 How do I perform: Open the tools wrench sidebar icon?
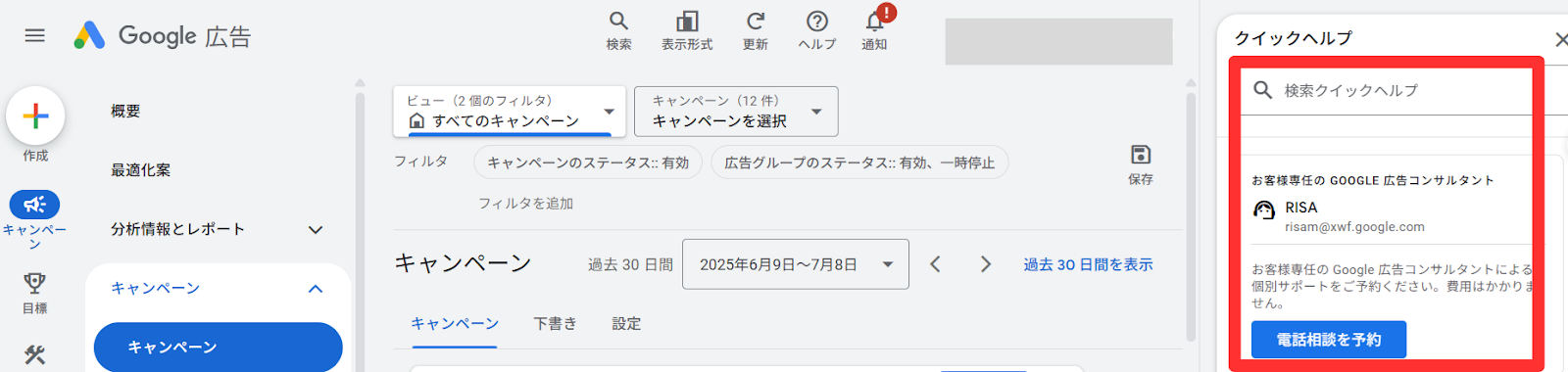tap(35, 354)
